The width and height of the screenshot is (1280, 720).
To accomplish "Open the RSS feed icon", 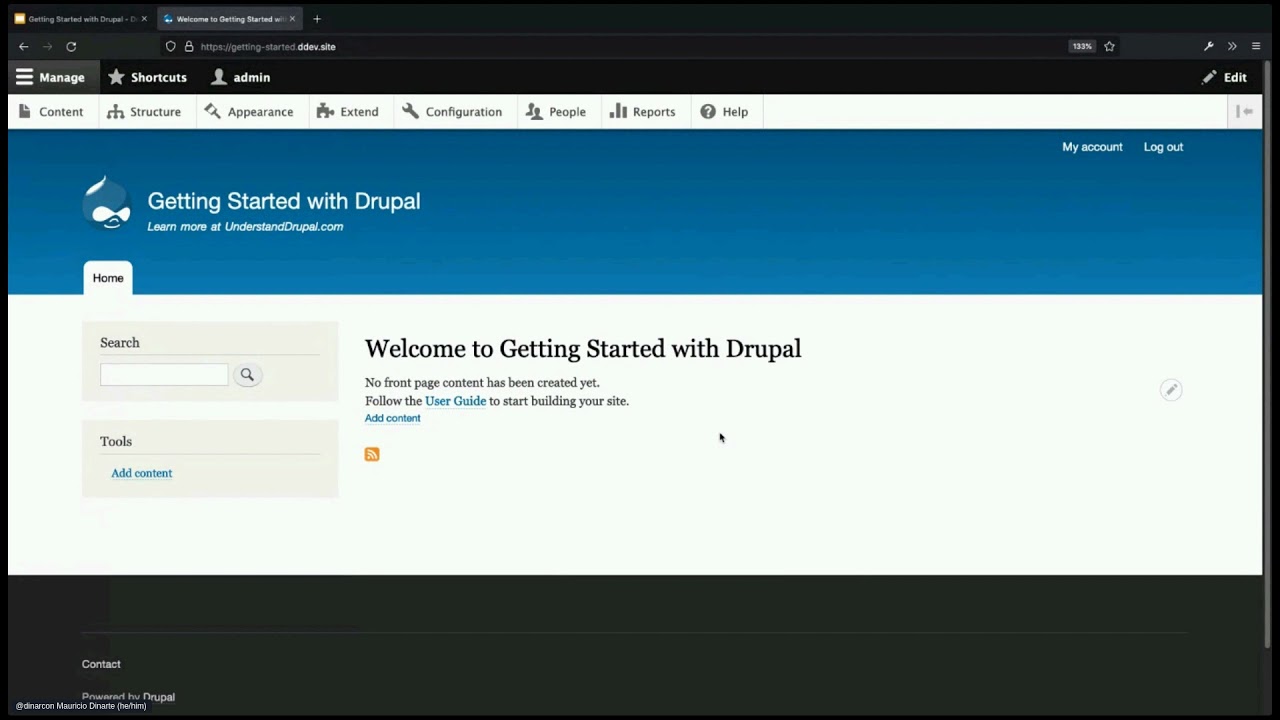I will 372,454.
